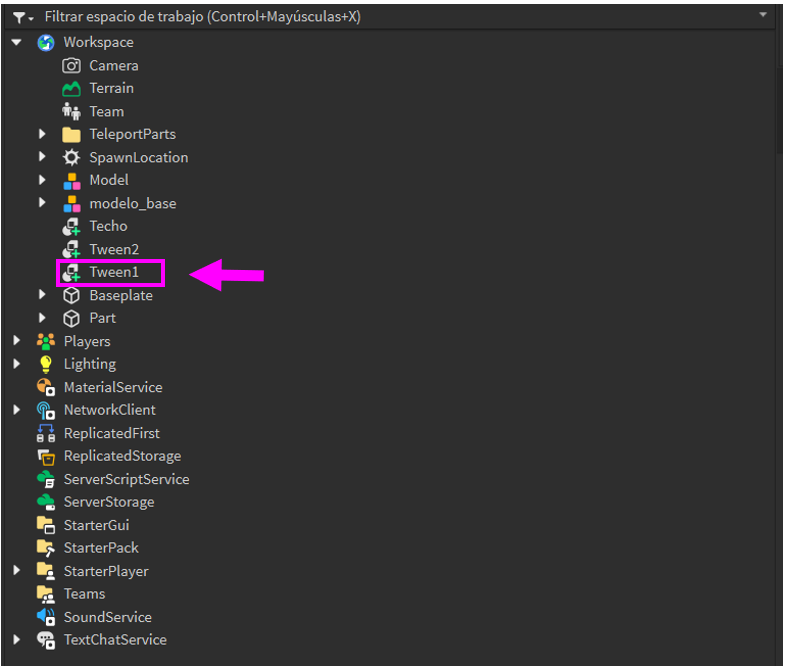Click the Tween2 union icon
Viewport: 786px width, 668px height.
click(x=71, y=250)
